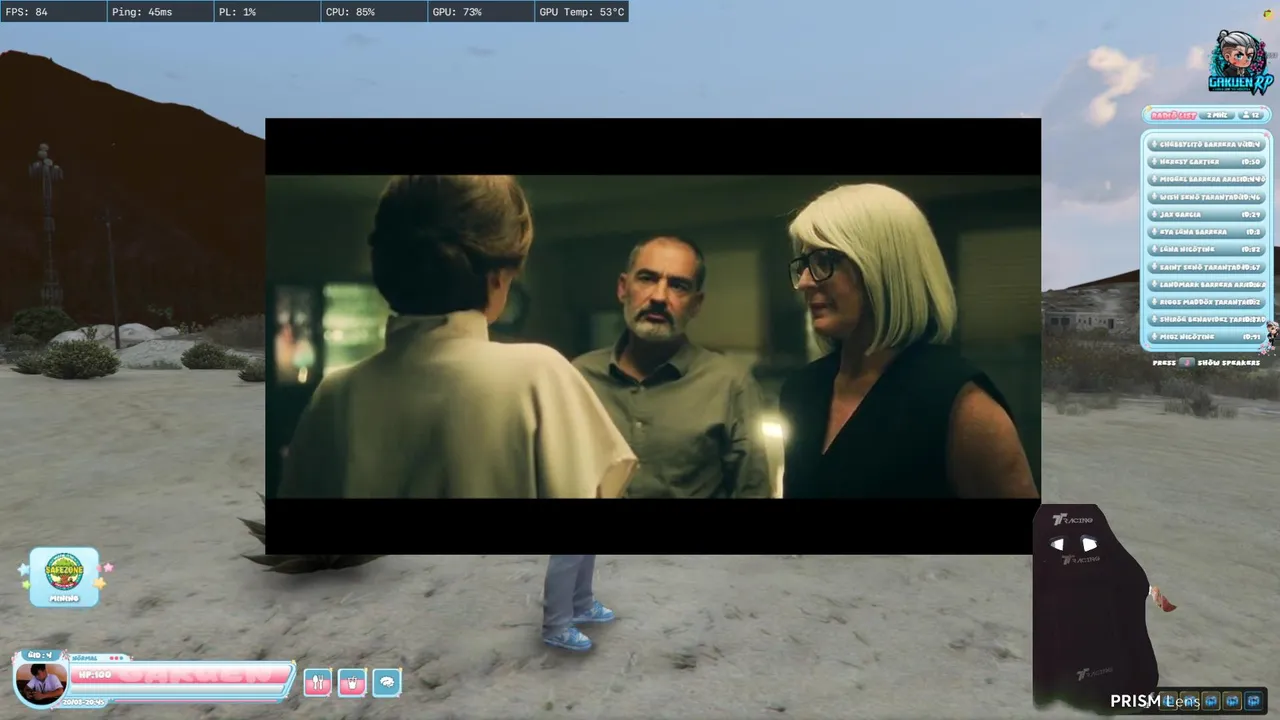
Task: Click the CPU: 85% readout
Action: pos(374,12)
